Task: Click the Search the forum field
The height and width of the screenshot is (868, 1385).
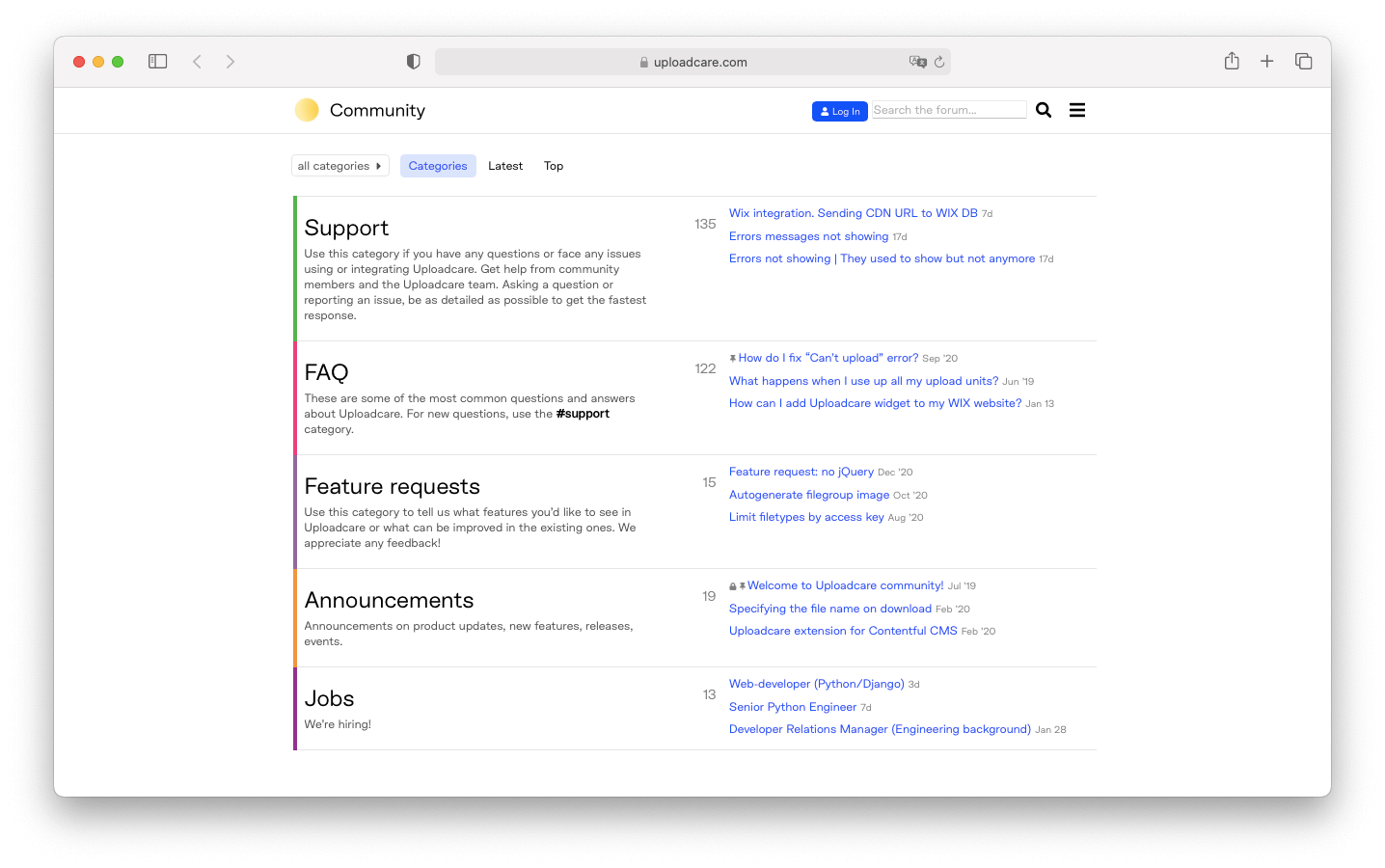Action: point(949,110)
